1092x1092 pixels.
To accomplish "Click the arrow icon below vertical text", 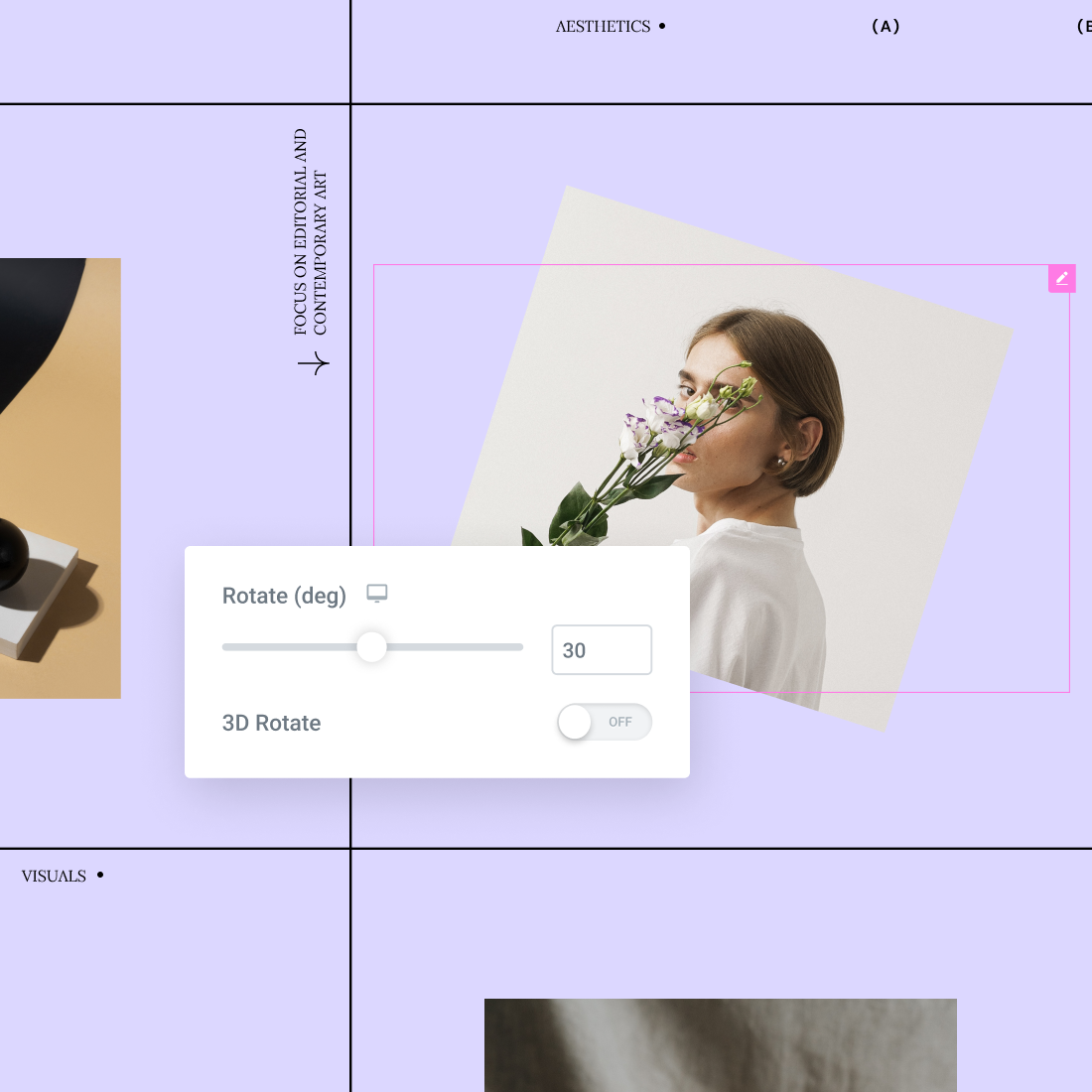I will tap(314, 364).
